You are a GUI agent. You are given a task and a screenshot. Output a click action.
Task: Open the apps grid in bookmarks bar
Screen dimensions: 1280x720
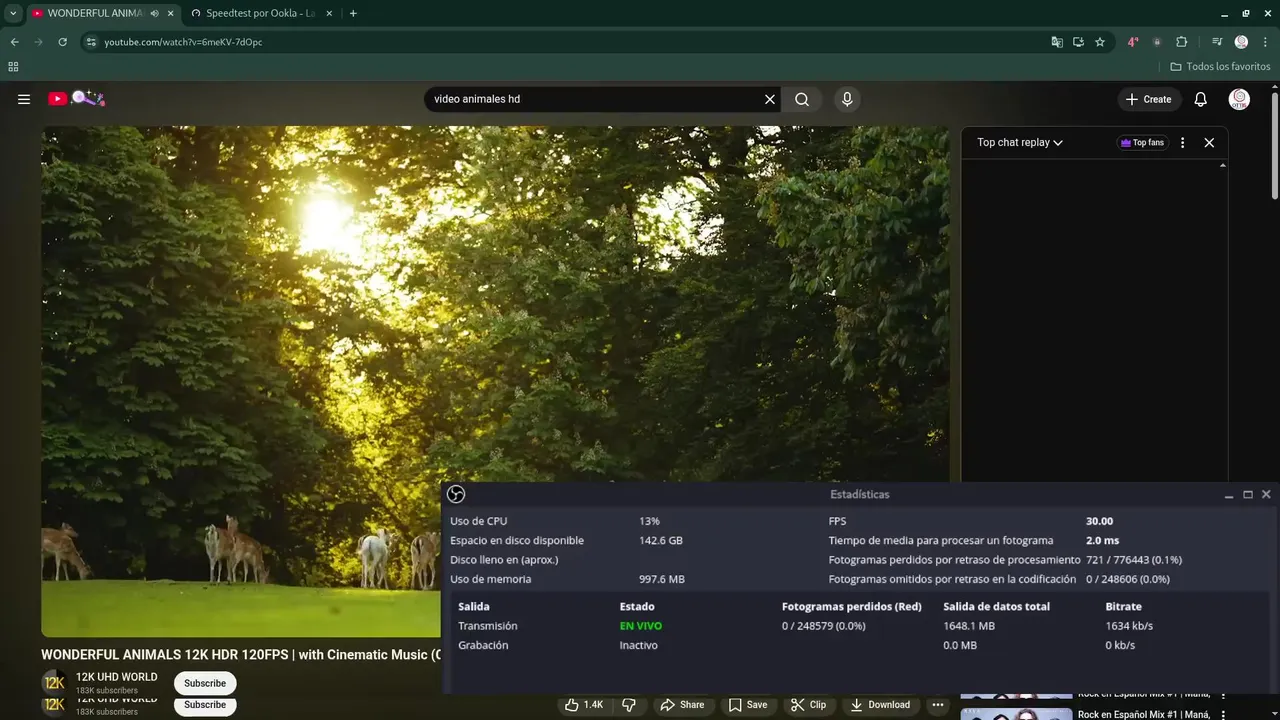[13, 67]
